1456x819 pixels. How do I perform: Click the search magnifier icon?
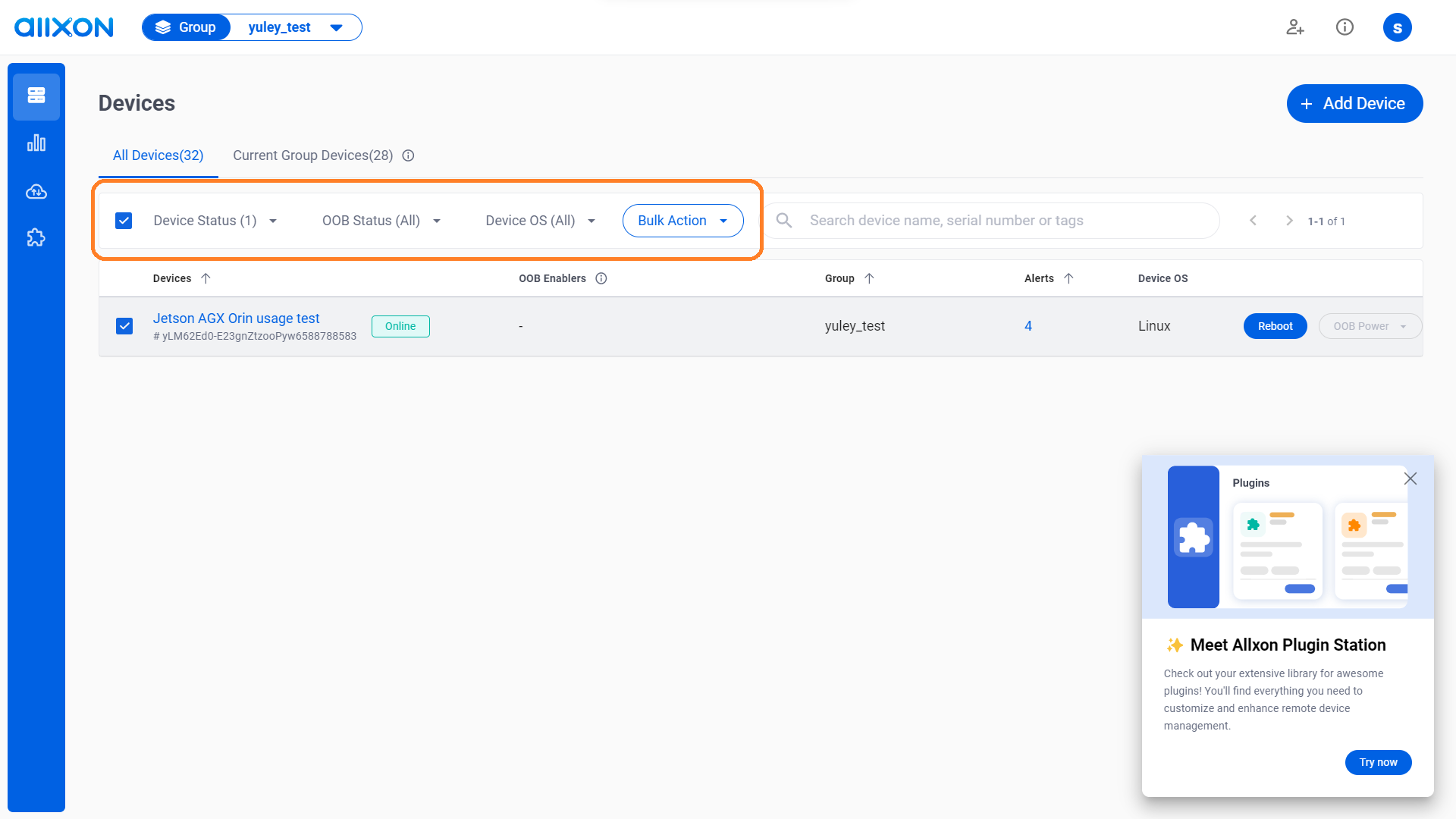(784, 220)
